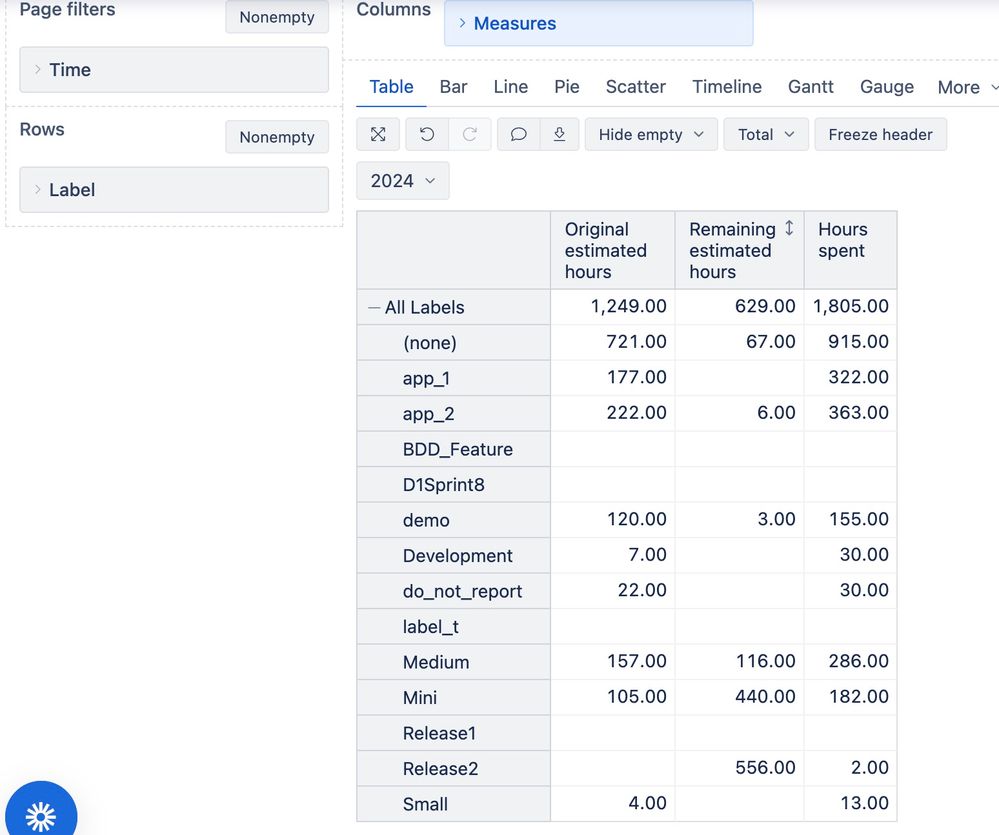The height and width of the screenshot is (835, 999).
Task: Select the do_not_report row label
Action: tap(462, 592)
